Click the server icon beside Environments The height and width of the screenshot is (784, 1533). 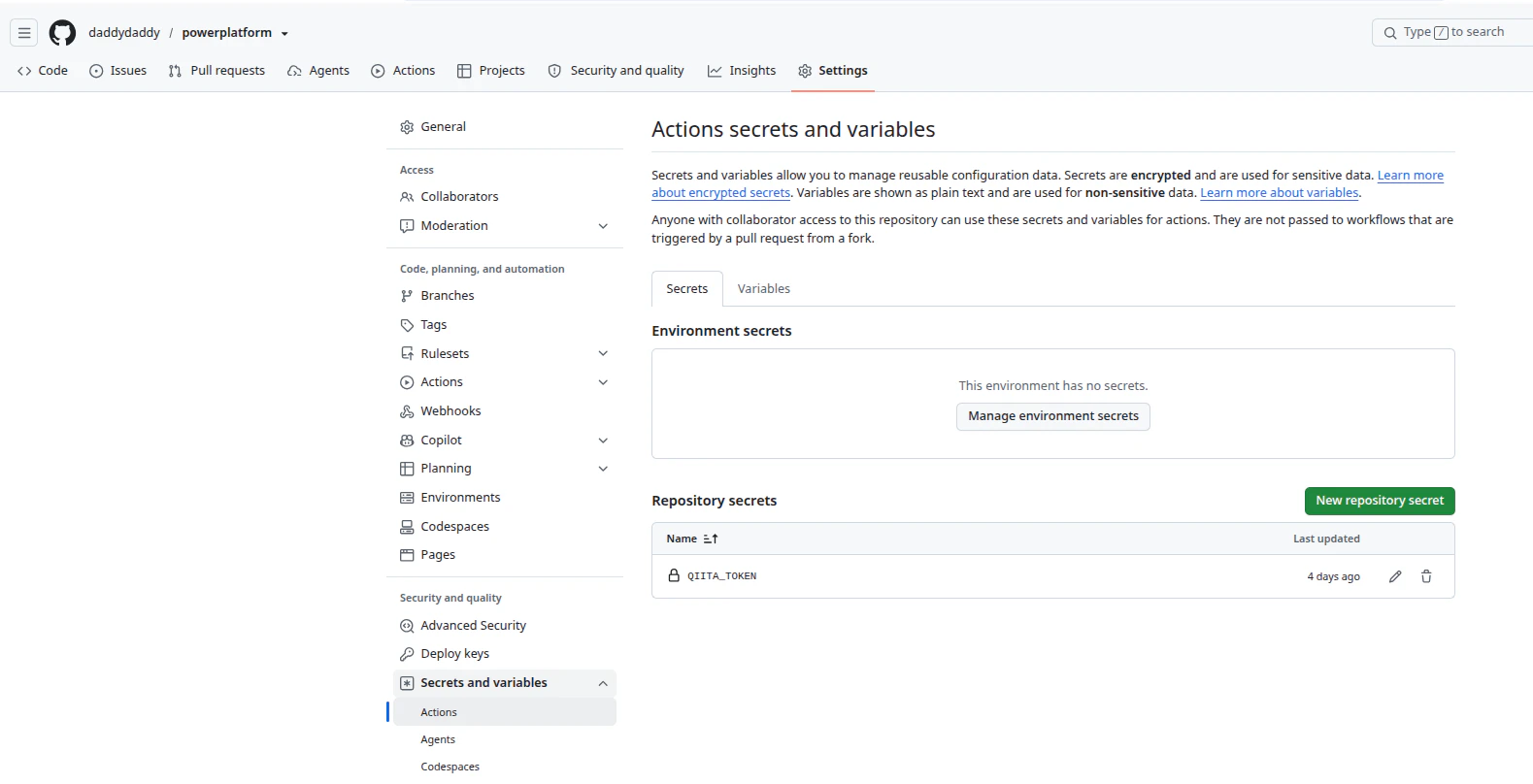pos(407,498)
